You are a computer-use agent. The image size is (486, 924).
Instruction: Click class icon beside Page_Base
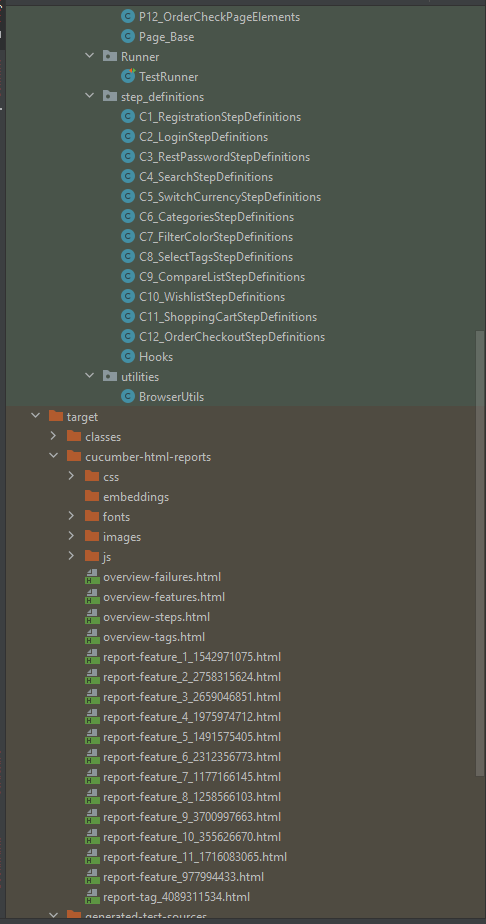pos(127,37)
